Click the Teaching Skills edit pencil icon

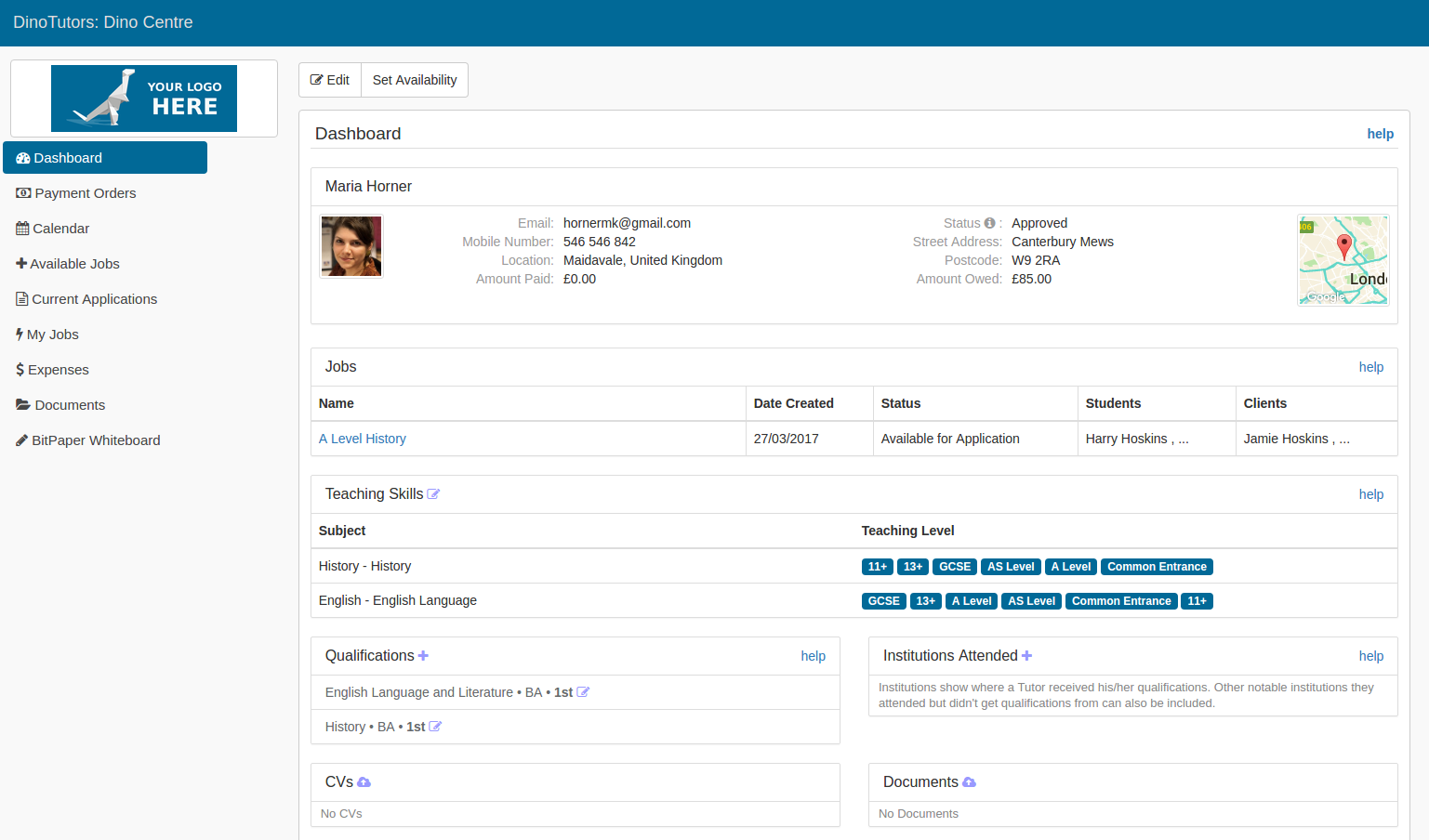[x=433, y=494]
